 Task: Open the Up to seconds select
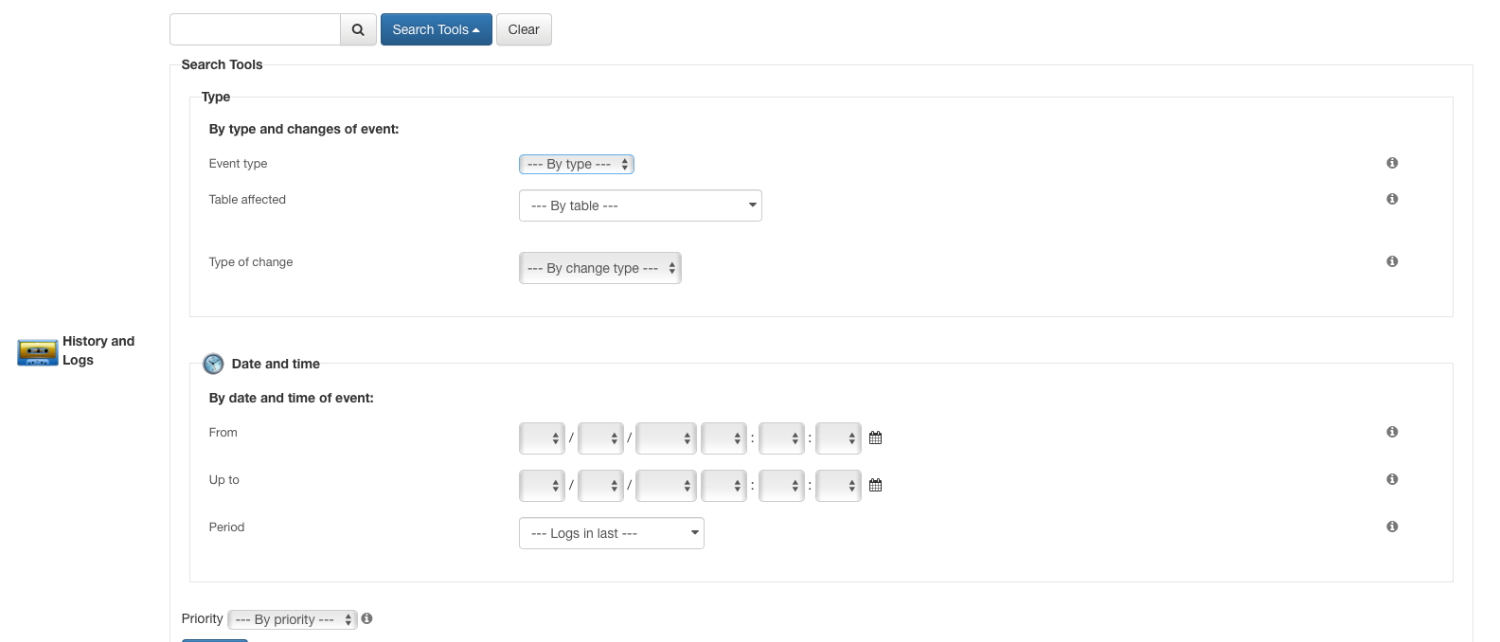pos(838,486)
